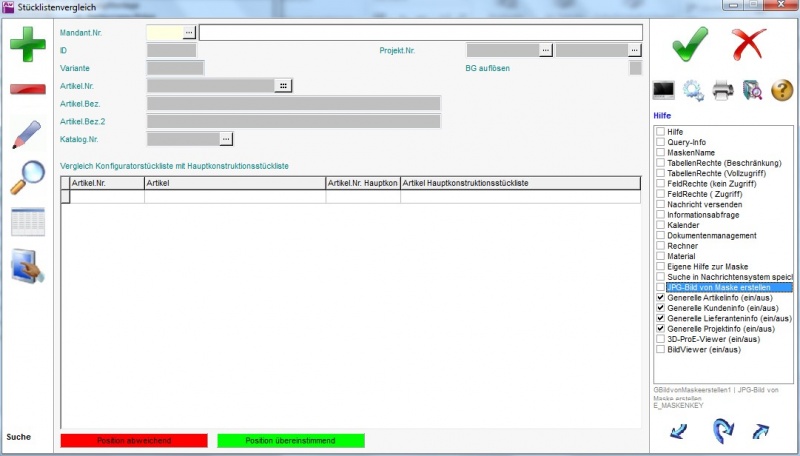Open the yellow question mark help icon
The width and height of the screenshot is (800, 456).
(782, 91)
